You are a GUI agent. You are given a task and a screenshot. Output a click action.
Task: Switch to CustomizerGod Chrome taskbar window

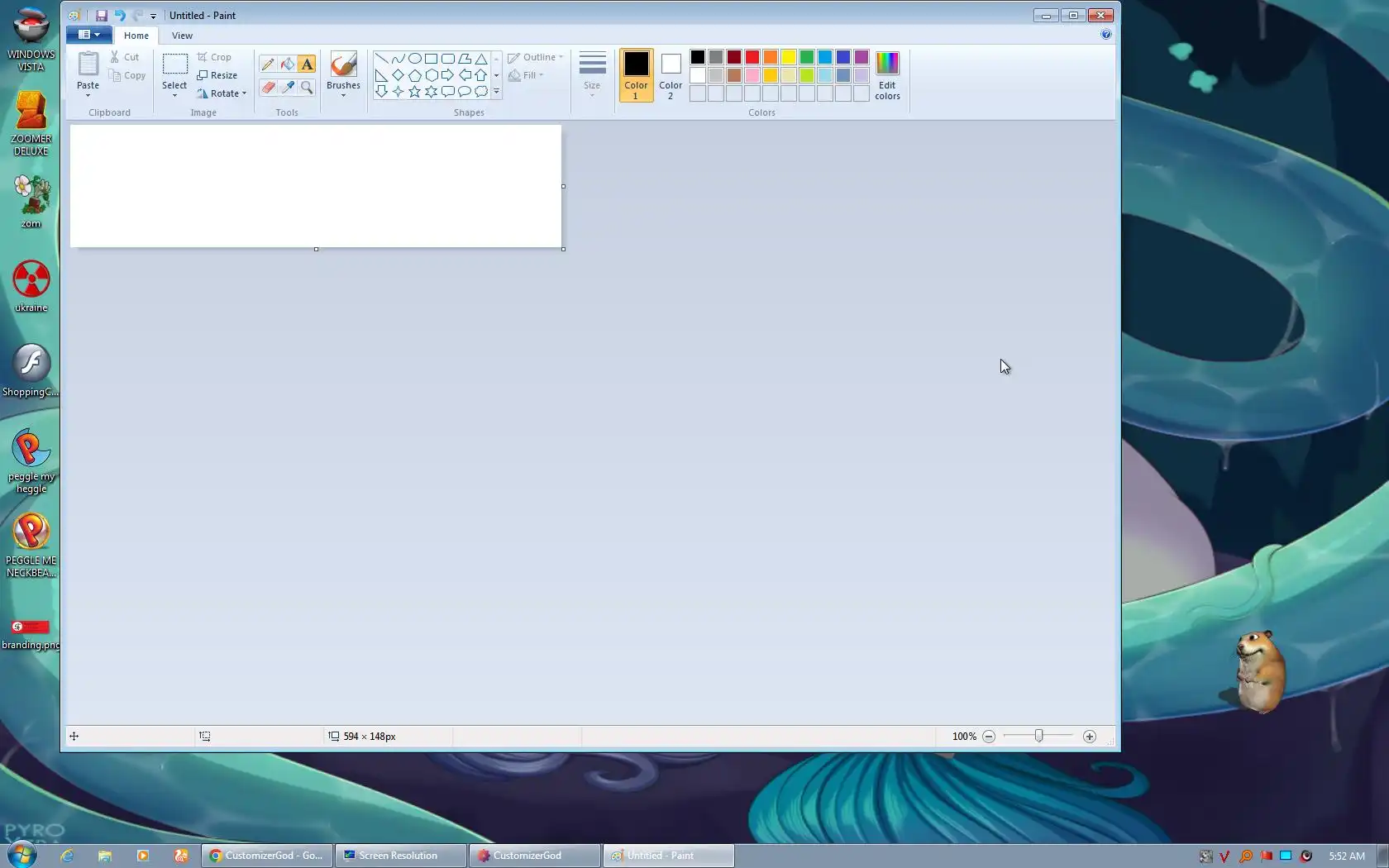coord(267,856)
